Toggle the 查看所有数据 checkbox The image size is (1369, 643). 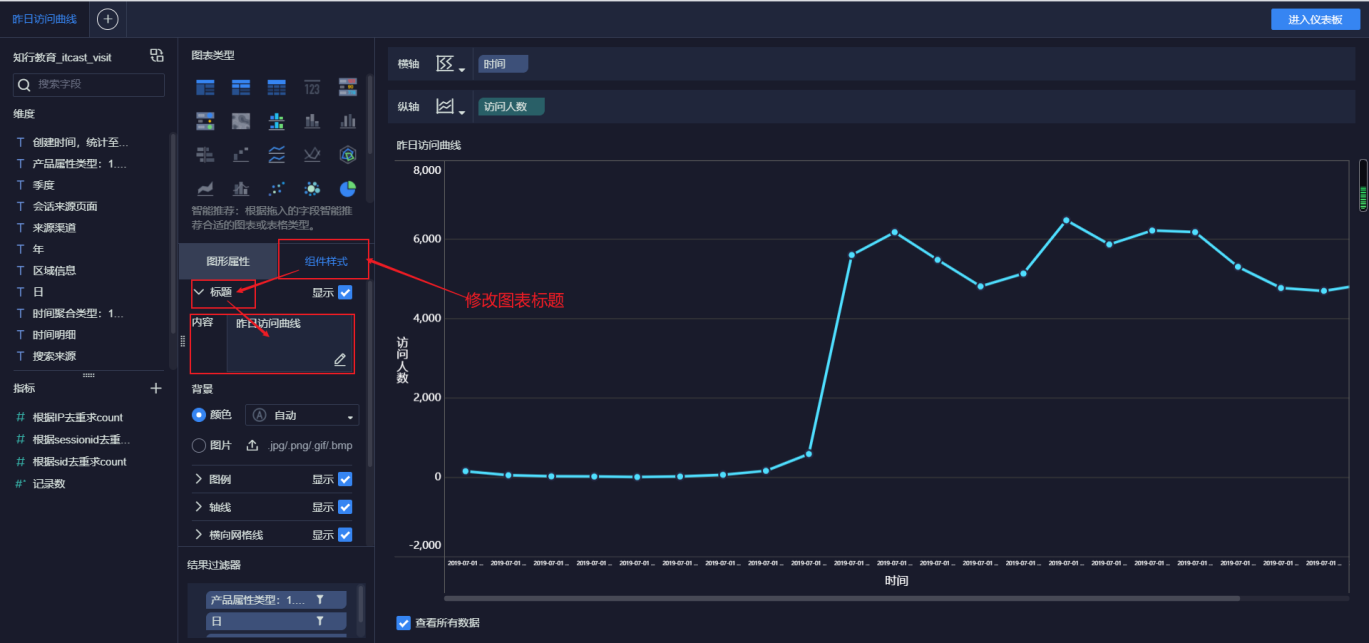point(404,623)
